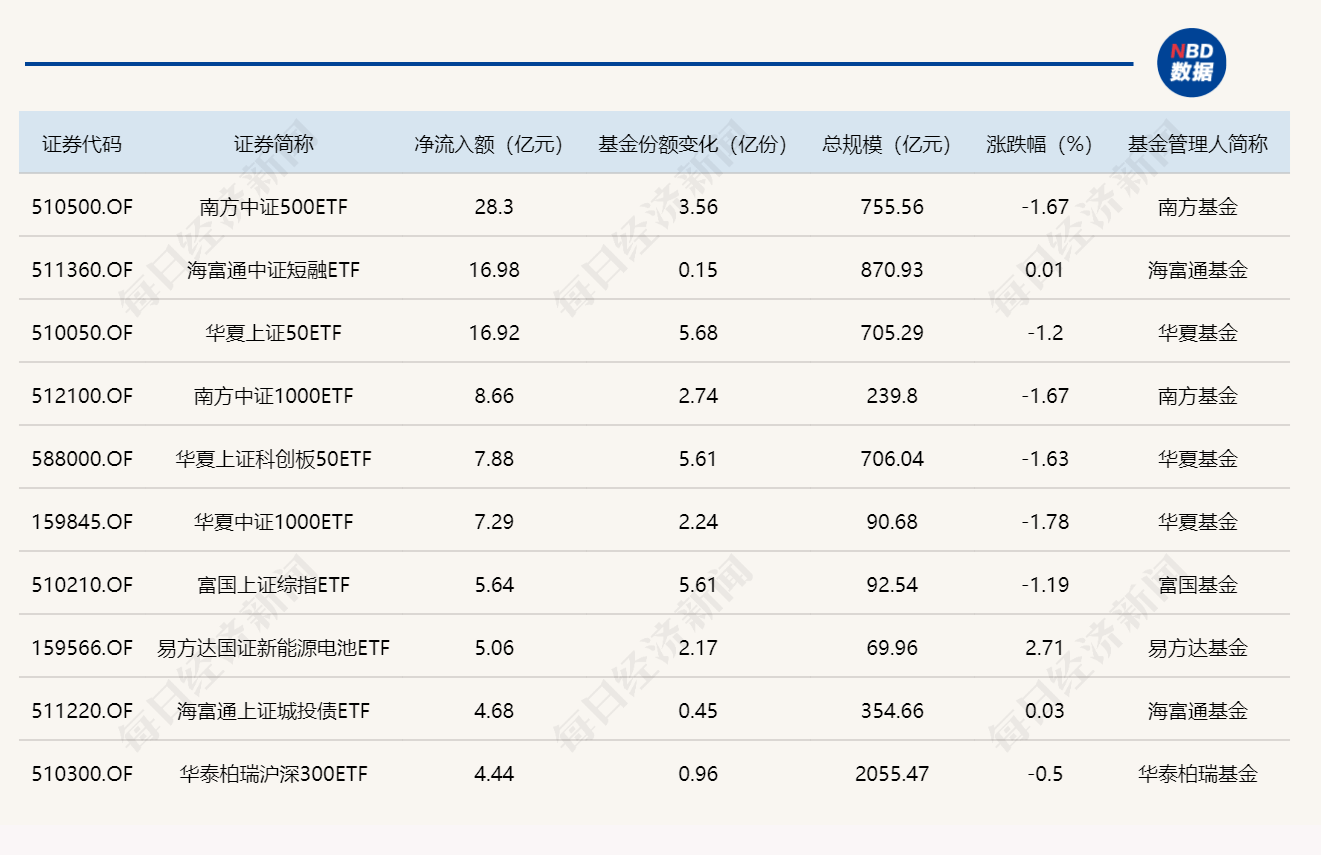Select the 总规模（亿元） column header
1321x855 pixels.
click(886, 144)
